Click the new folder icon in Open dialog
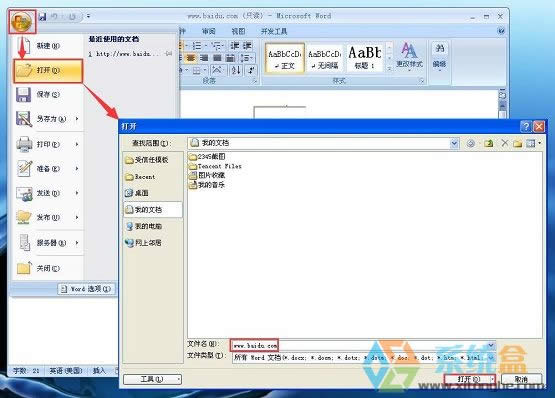 pyautogui.click(x=517, y=143)
